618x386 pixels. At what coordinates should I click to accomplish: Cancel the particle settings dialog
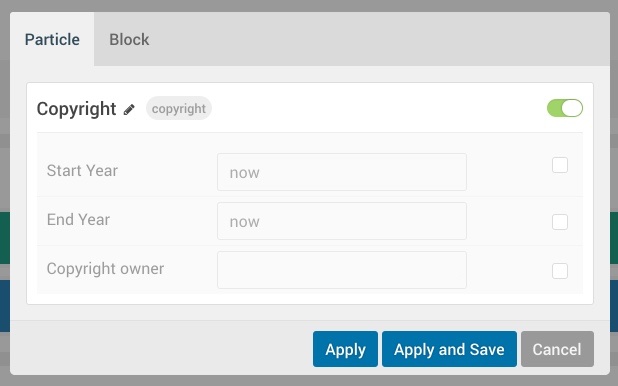point(557,349)
